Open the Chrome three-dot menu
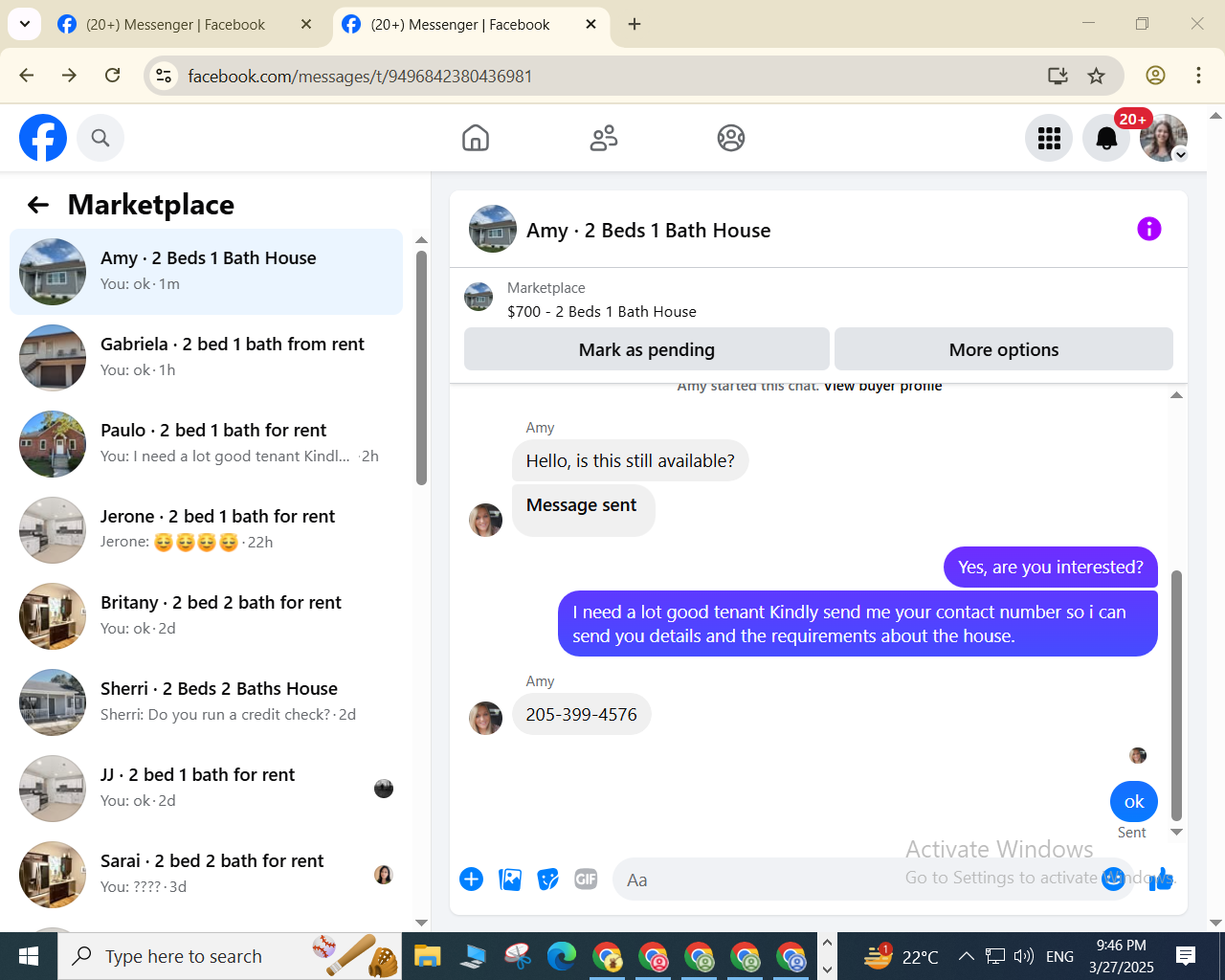The image size is (1225, 980). pyautogui.click(x=1198, y=76)
